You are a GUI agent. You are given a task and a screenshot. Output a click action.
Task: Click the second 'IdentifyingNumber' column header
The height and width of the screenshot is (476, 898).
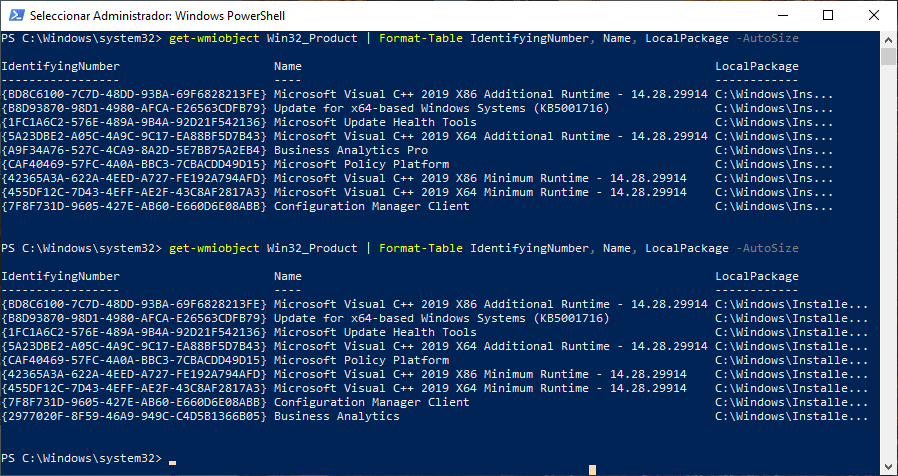[61, 277]
